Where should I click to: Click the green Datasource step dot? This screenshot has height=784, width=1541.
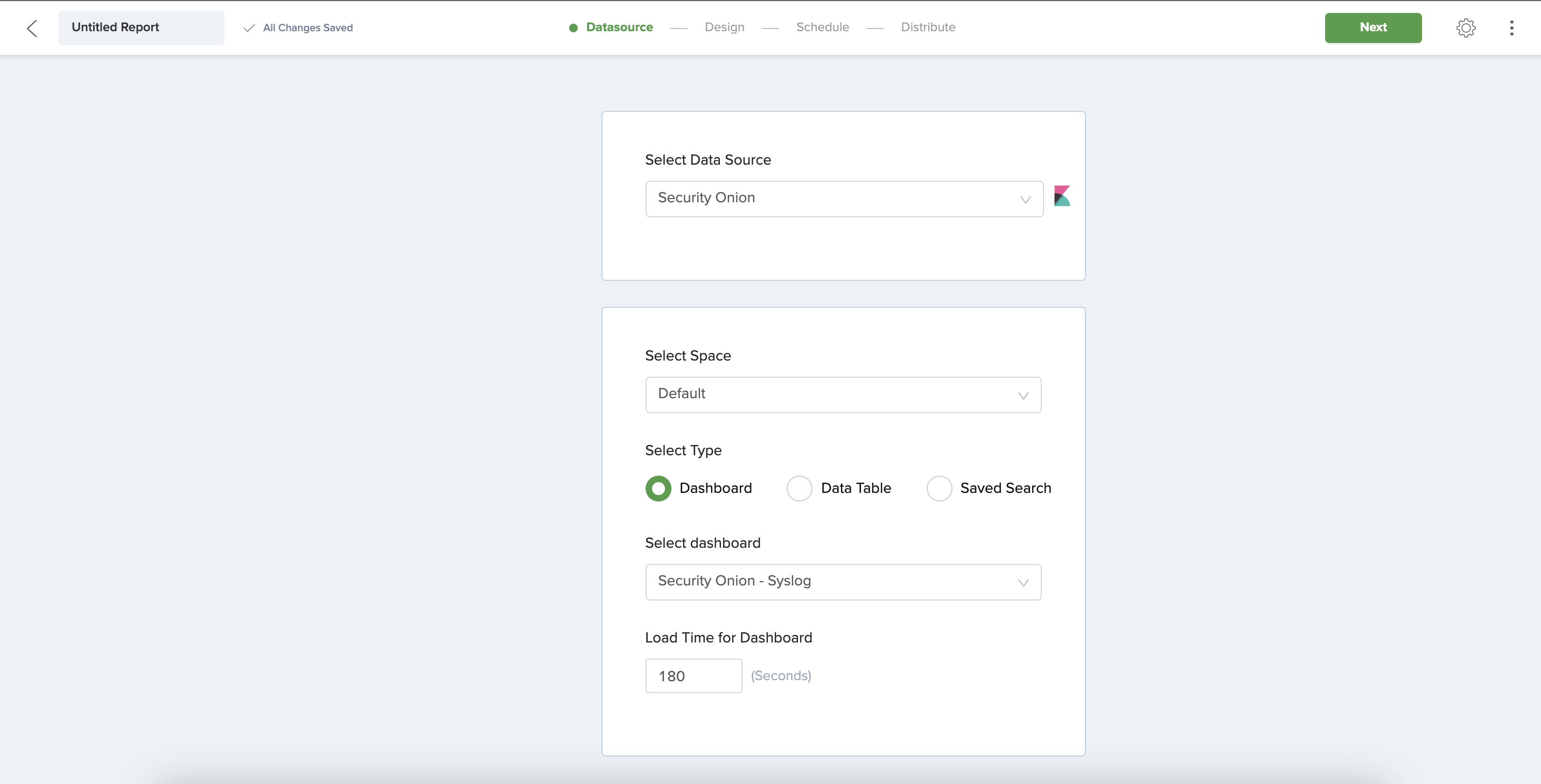pos(573,28)
